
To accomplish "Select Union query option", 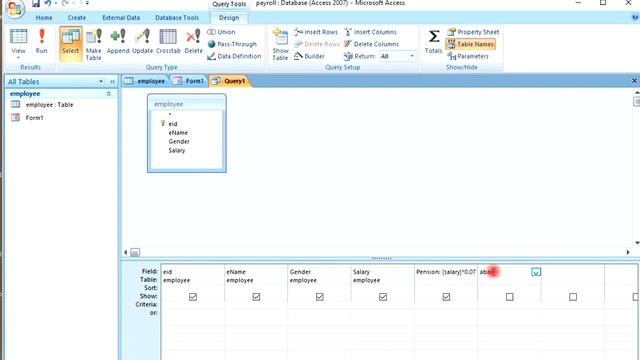I will pyautogui.click(x=221, y=32).
